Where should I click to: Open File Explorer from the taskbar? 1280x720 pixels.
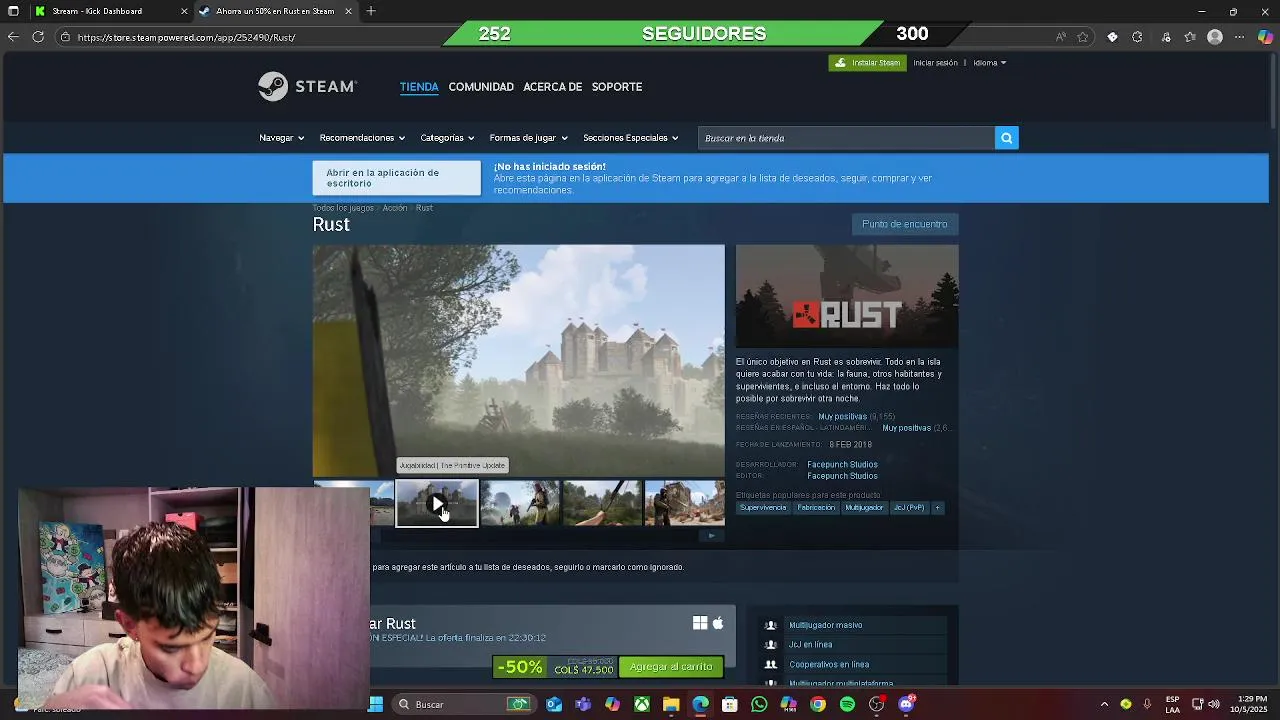[x=671, y=704]
